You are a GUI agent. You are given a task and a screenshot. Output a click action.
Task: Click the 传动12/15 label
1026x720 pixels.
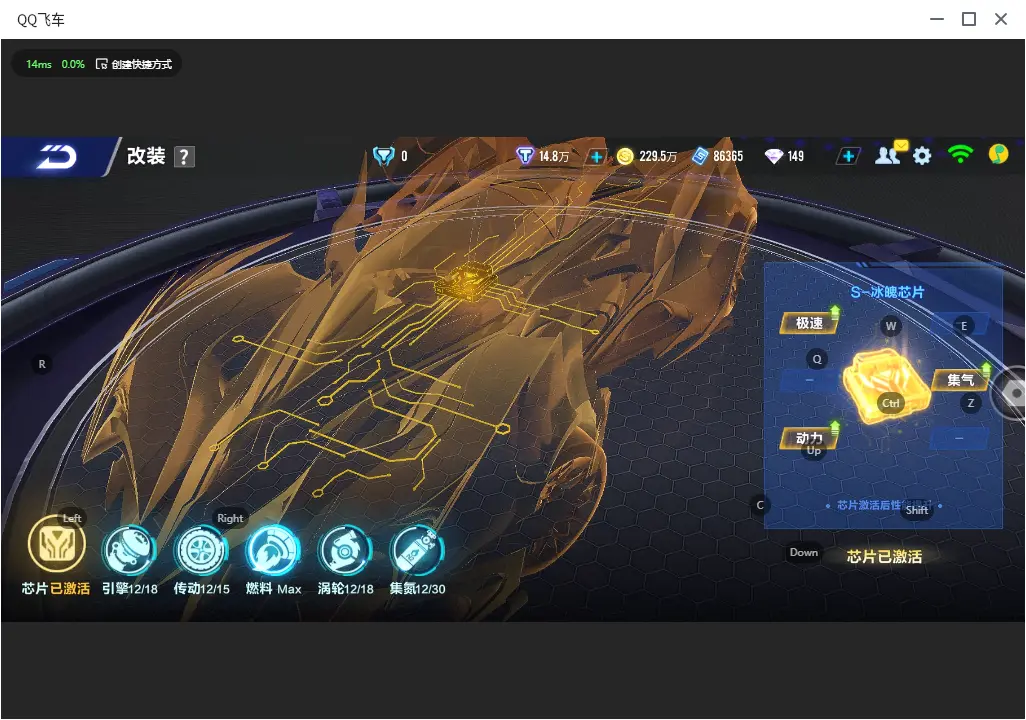(202, 588)
